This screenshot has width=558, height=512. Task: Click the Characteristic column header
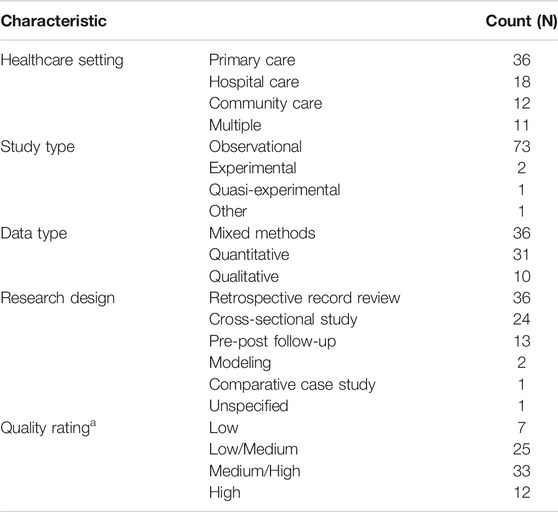click(53, 21)
